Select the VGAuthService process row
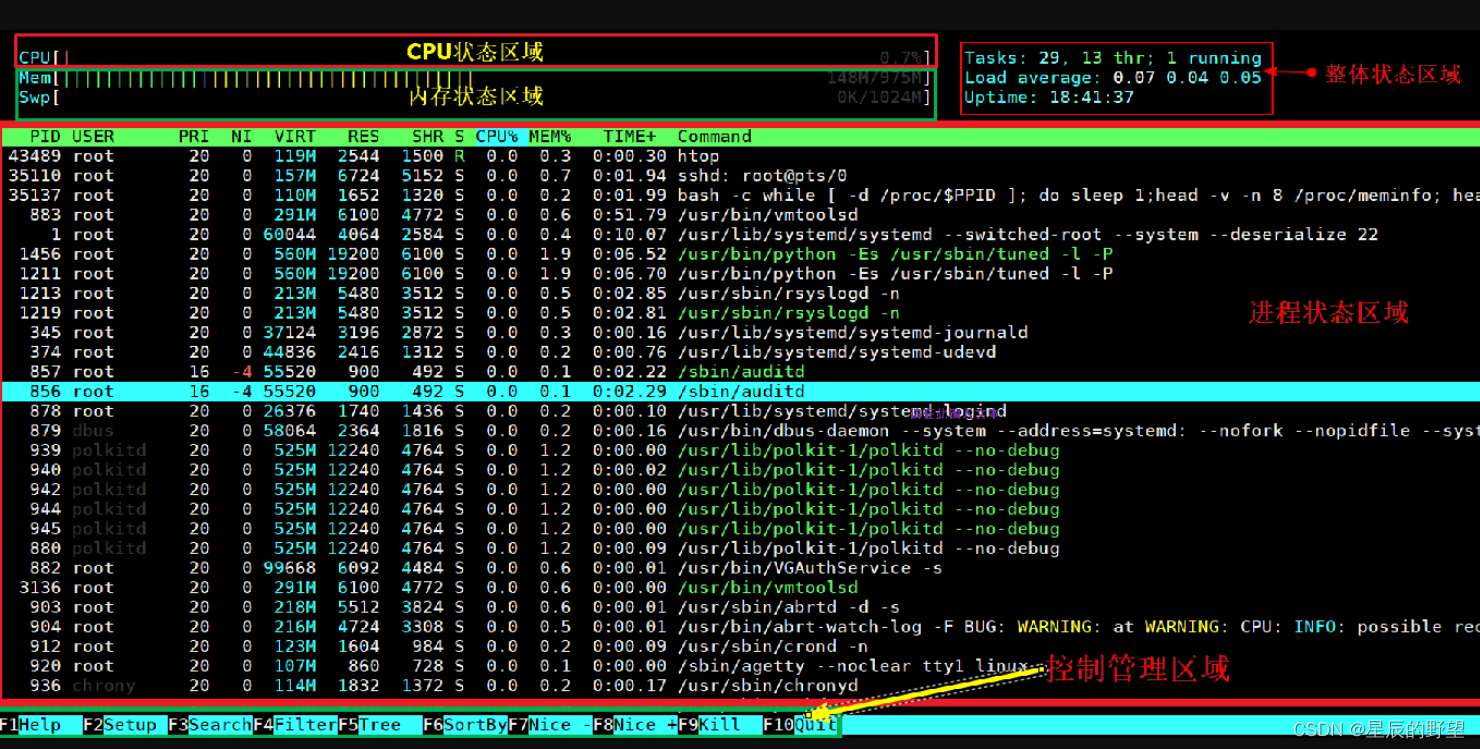The height and width of the screenshot is (749, 1480). click(x=740, y=568)
